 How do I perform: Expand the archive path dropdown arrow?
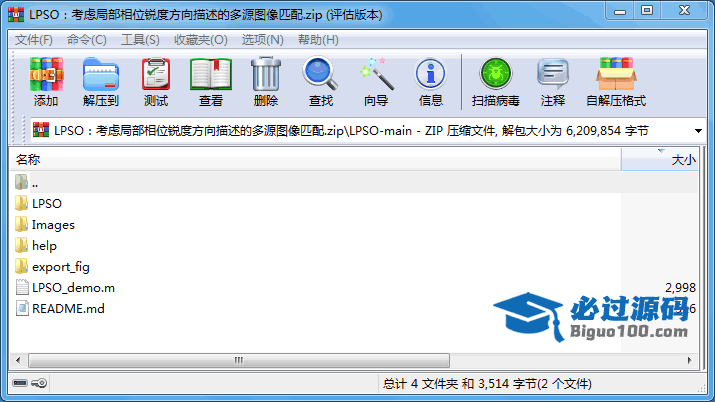[698, 131]
